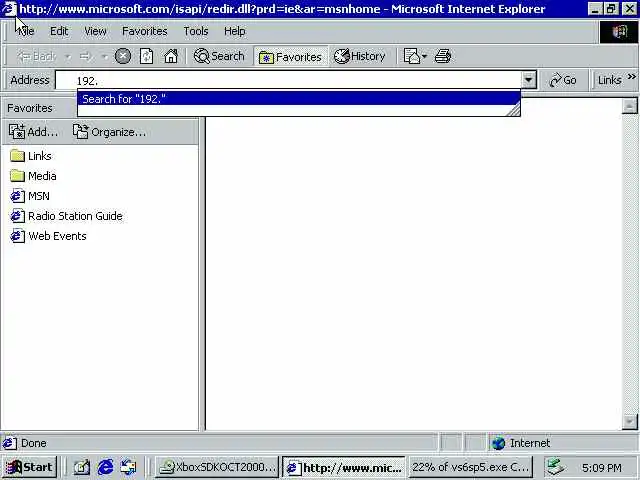Image resolution: width=640 pixels, height=480 pixels.
Task: Open the Favorites menu
Action: (144, 31)
